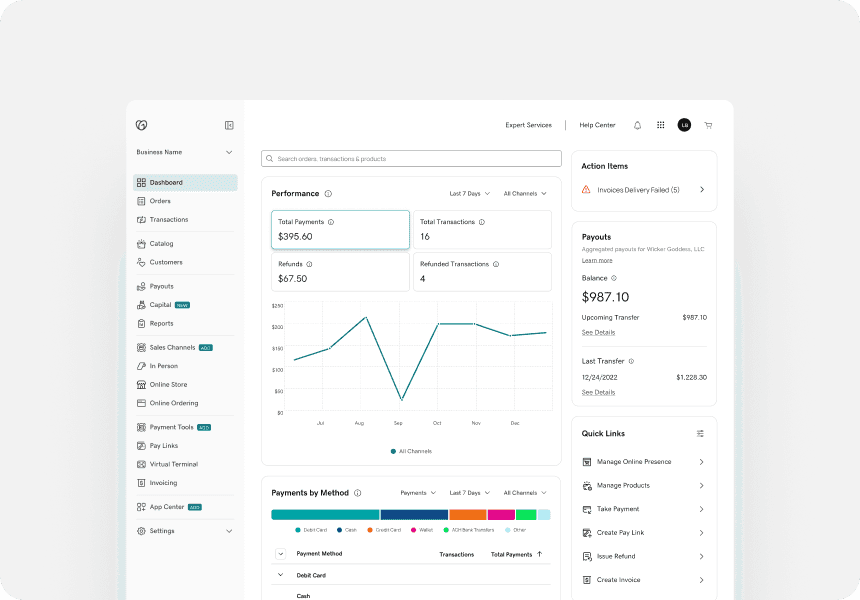The width and height of the screenshot is (860, 600).
Task: Expand Settings menu chevron
Action: (x=229, y=531)
